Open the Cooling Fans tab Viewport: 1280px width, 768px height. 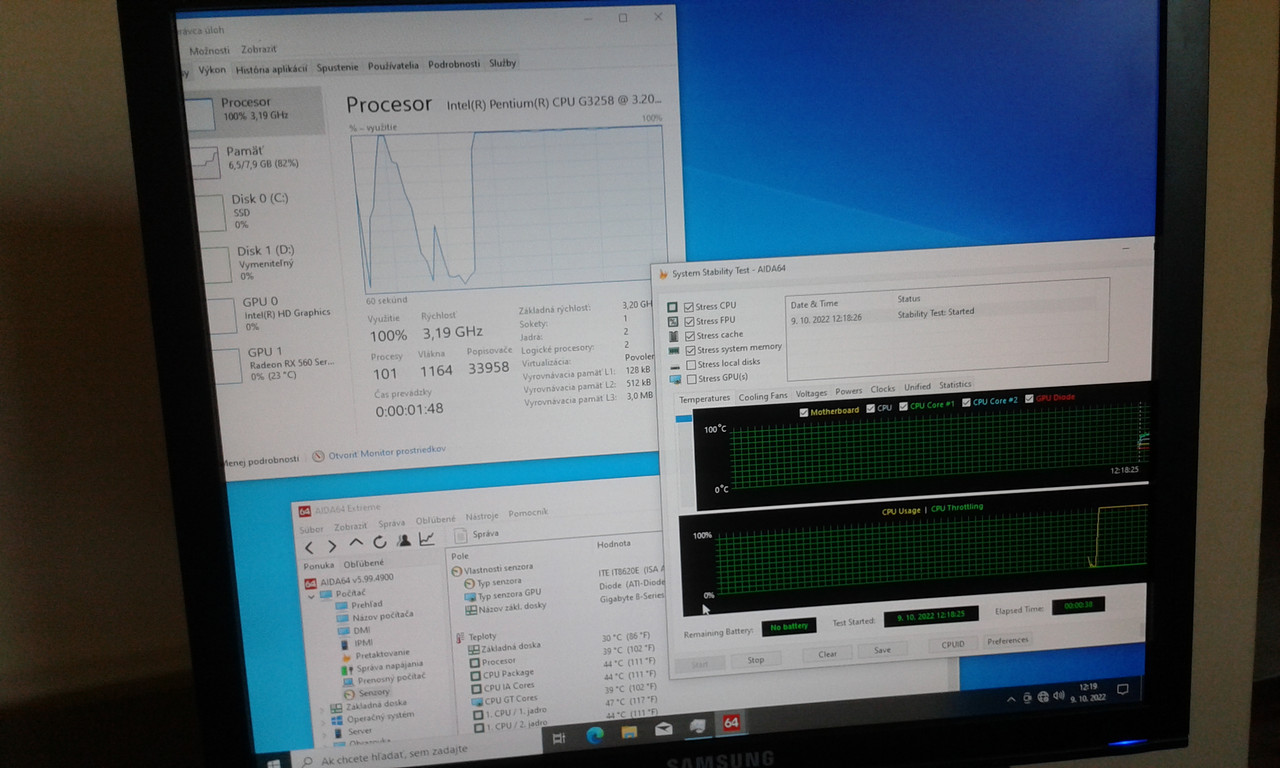coord(765,397)
